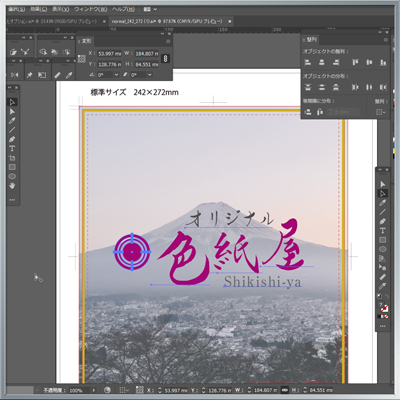Open workspace switcher dropdown in menu bar
This screenshot has width=400, height=400.
[150, 9]
